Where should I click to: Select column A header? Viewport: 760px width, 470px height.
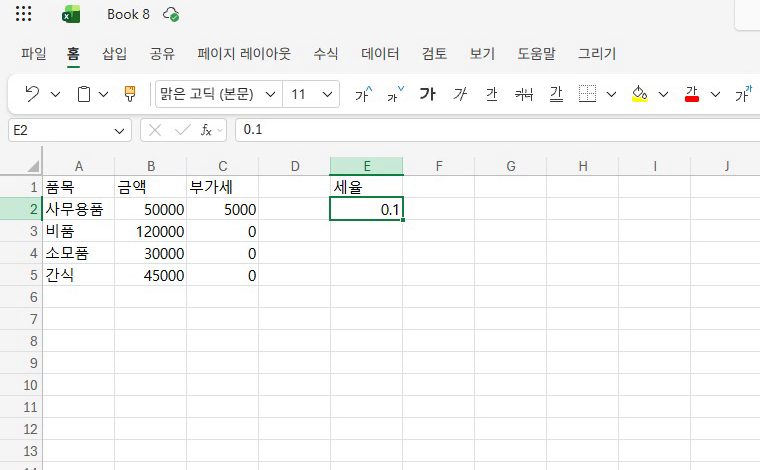click(79, 166)
